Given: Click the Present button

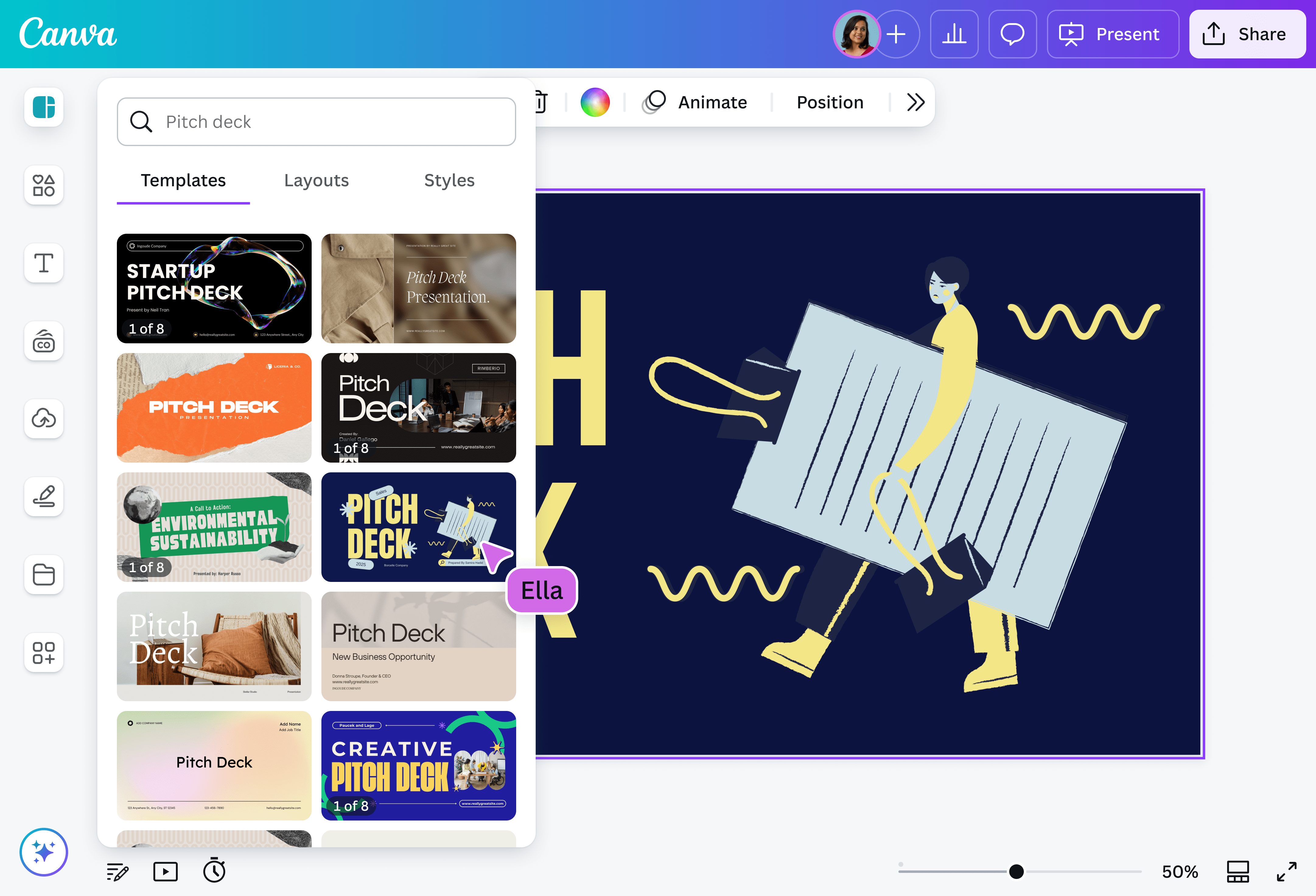Looking at the screenshot, I should [1112, 34].
